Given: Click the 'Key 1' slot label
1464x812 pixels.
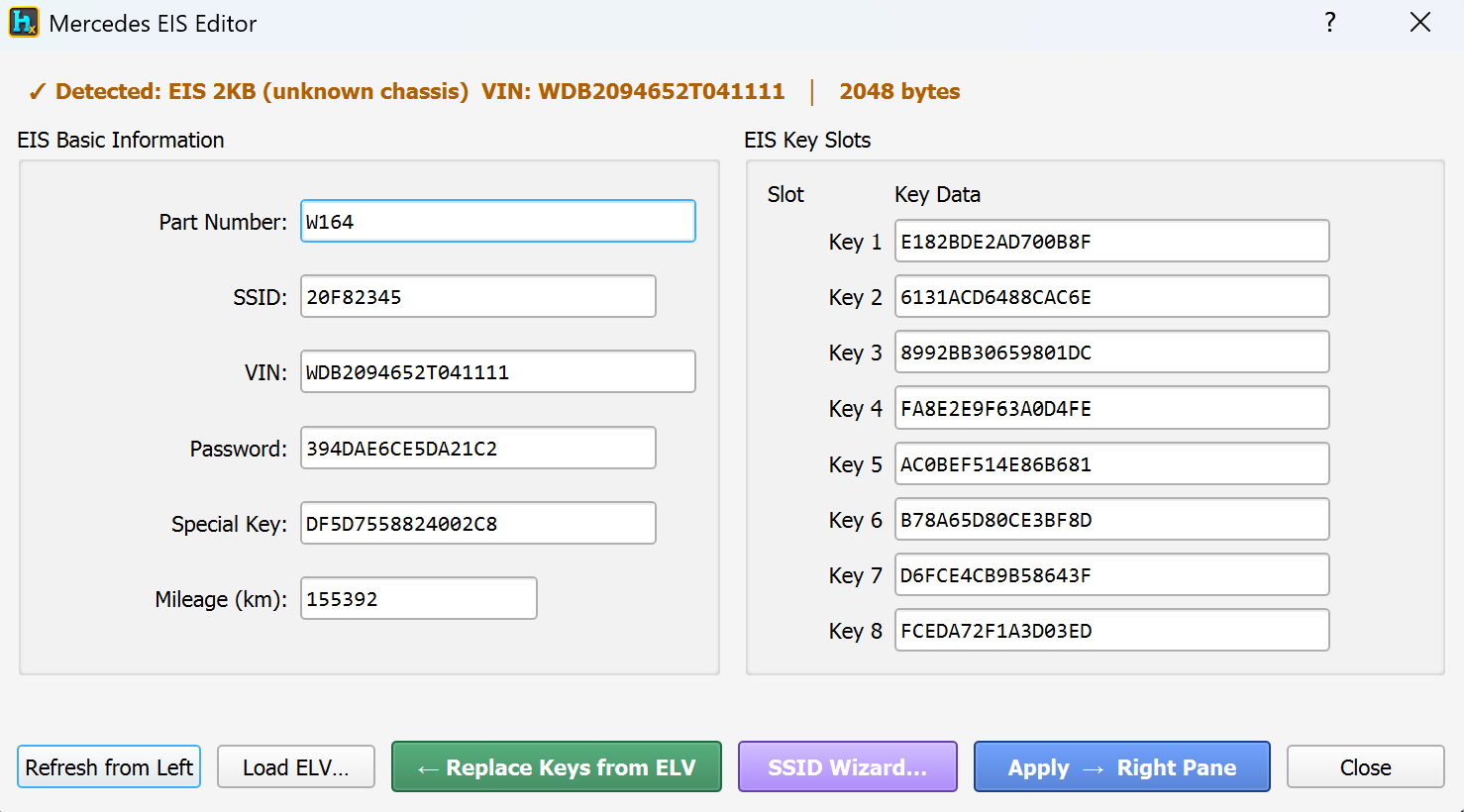Looking at the screenshot, I should click(x=855, y=242).
